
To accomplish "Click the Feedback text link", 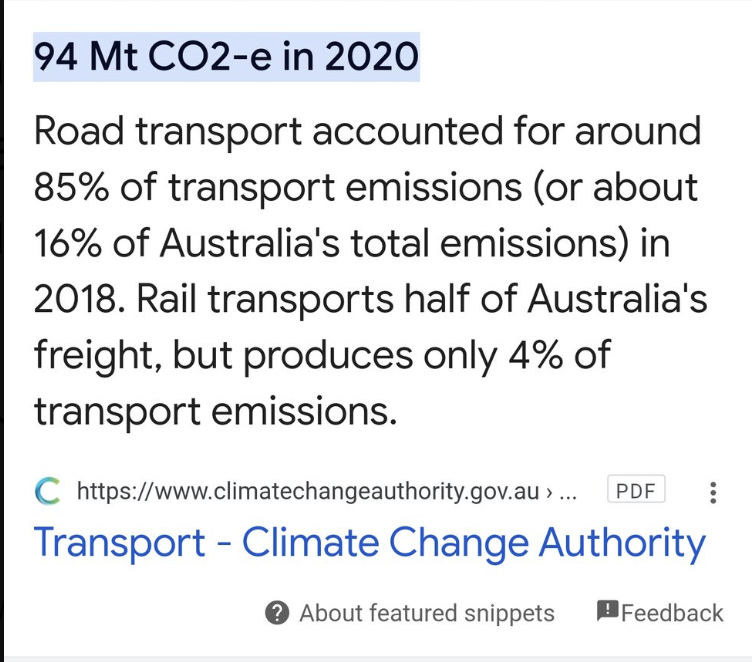I will [x=672, y=613].
